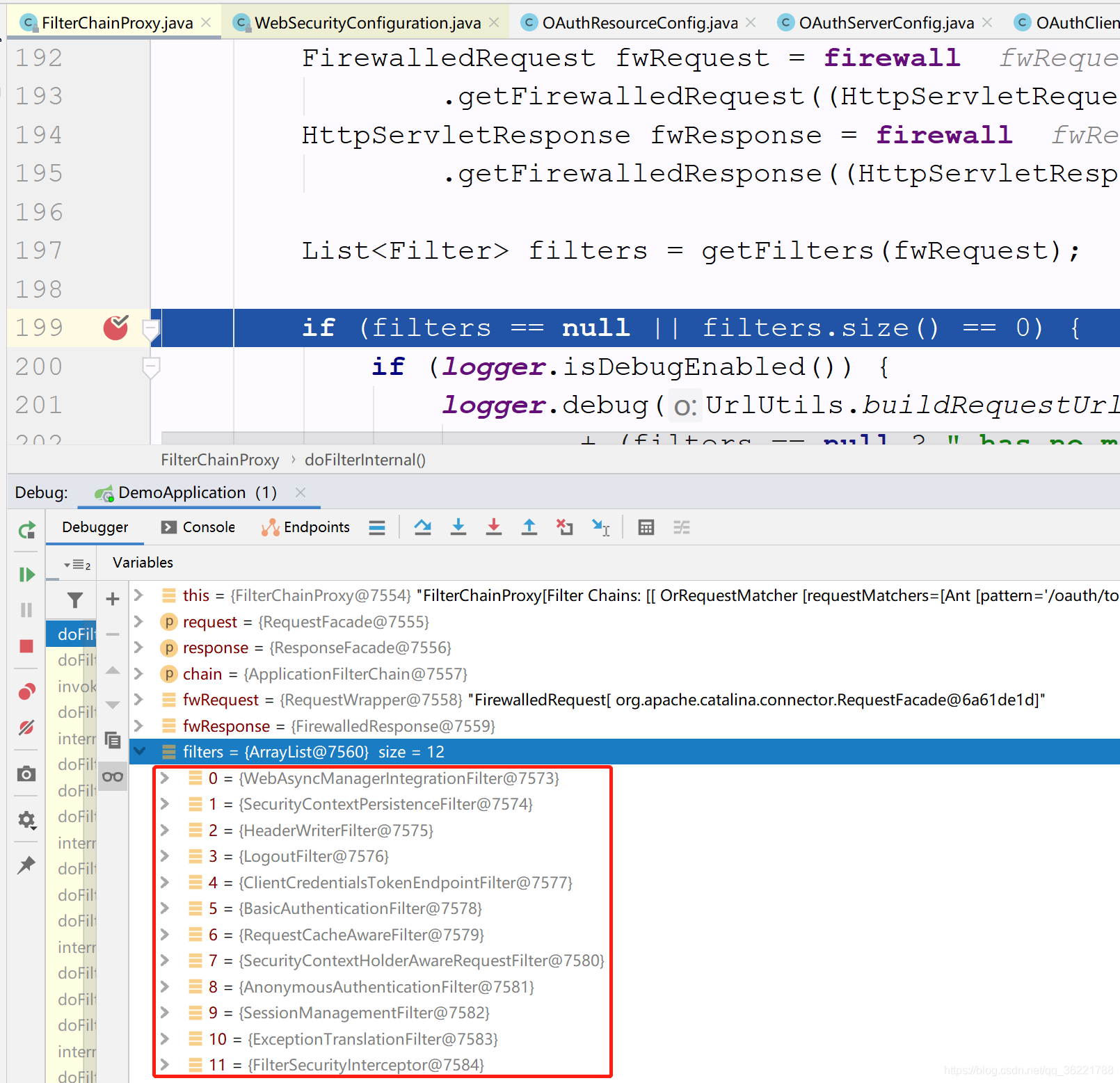Click Show Execution Point icon

[377, 528]
